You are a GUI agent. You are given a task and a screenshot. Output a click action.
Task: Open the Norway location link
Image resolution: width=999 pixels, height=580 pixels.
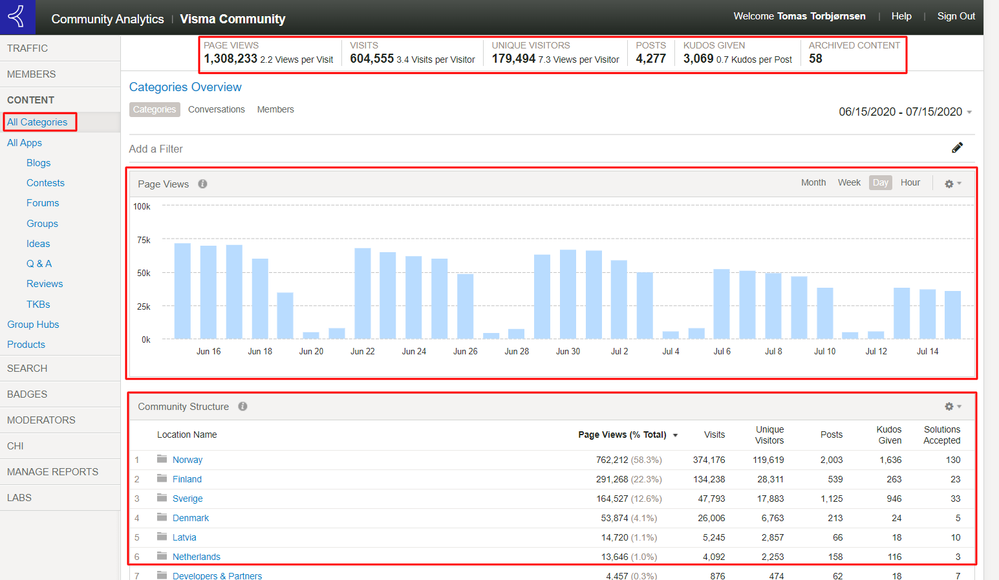[x=187, y=460]
